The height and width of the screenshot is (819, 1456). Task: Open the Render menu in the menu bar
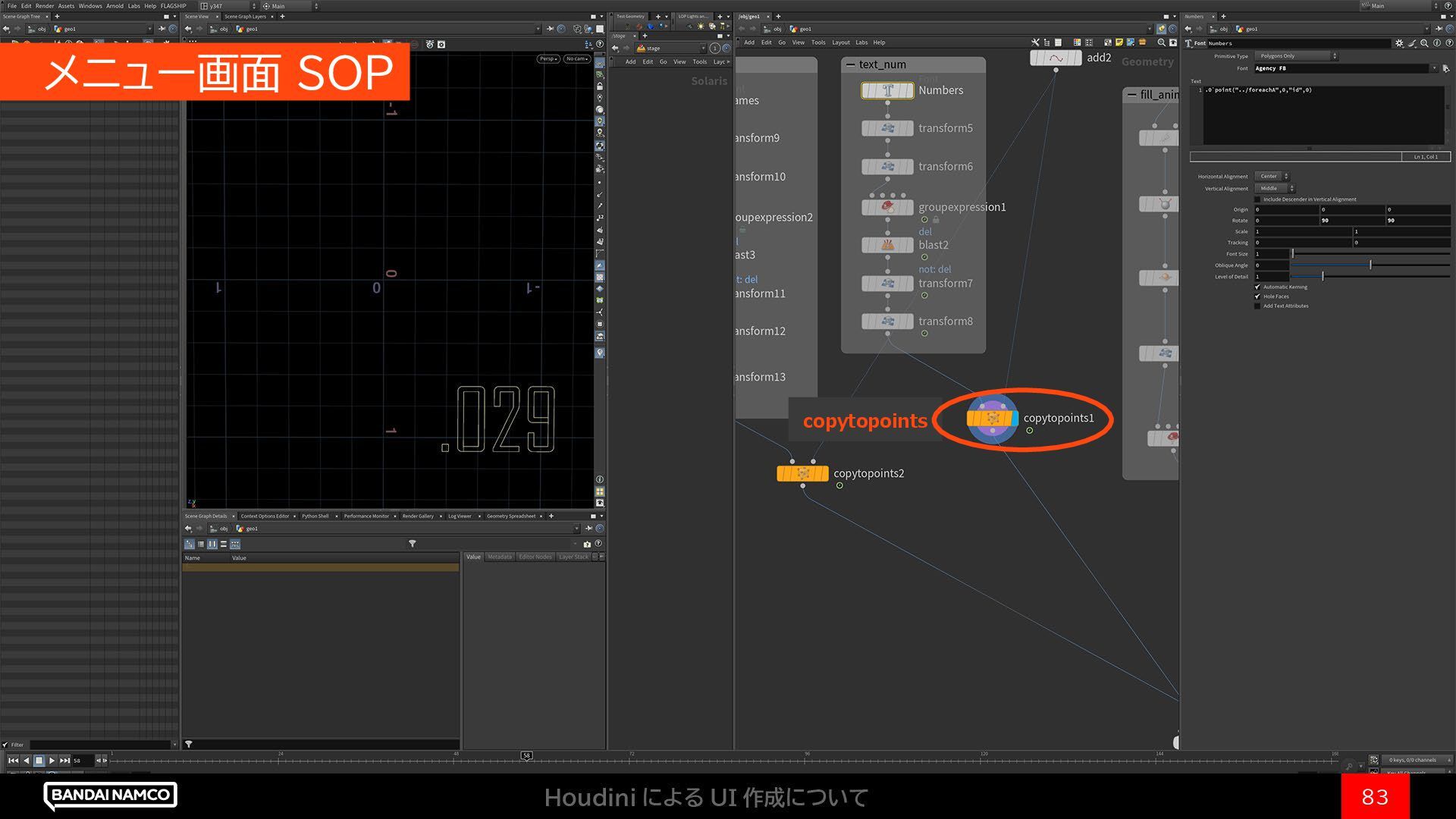pos(45,5)
